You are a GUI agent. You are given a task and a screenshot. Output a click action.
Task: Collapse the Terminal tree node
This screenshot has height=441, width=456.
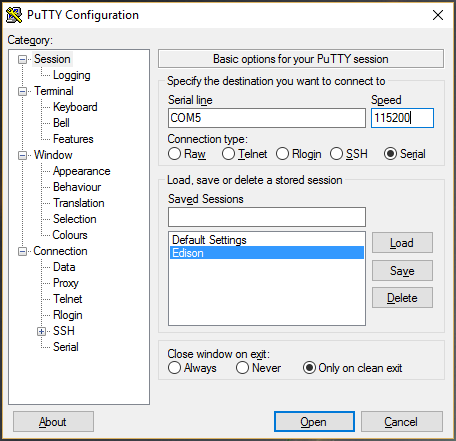pos(22,91)
